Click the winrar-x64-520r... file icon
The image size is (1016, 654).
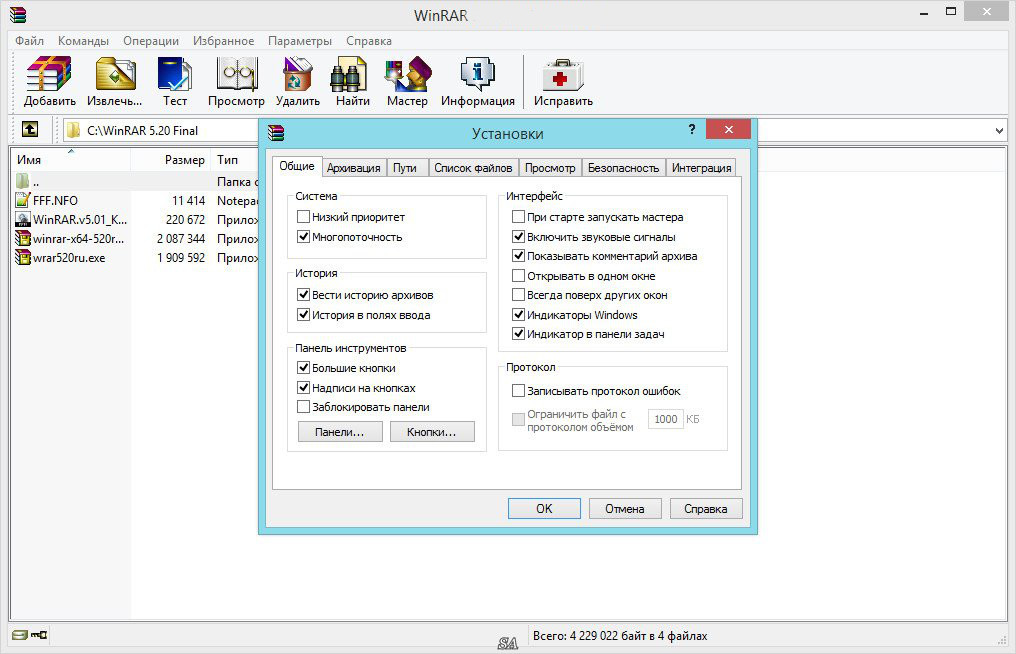[23, 239]
